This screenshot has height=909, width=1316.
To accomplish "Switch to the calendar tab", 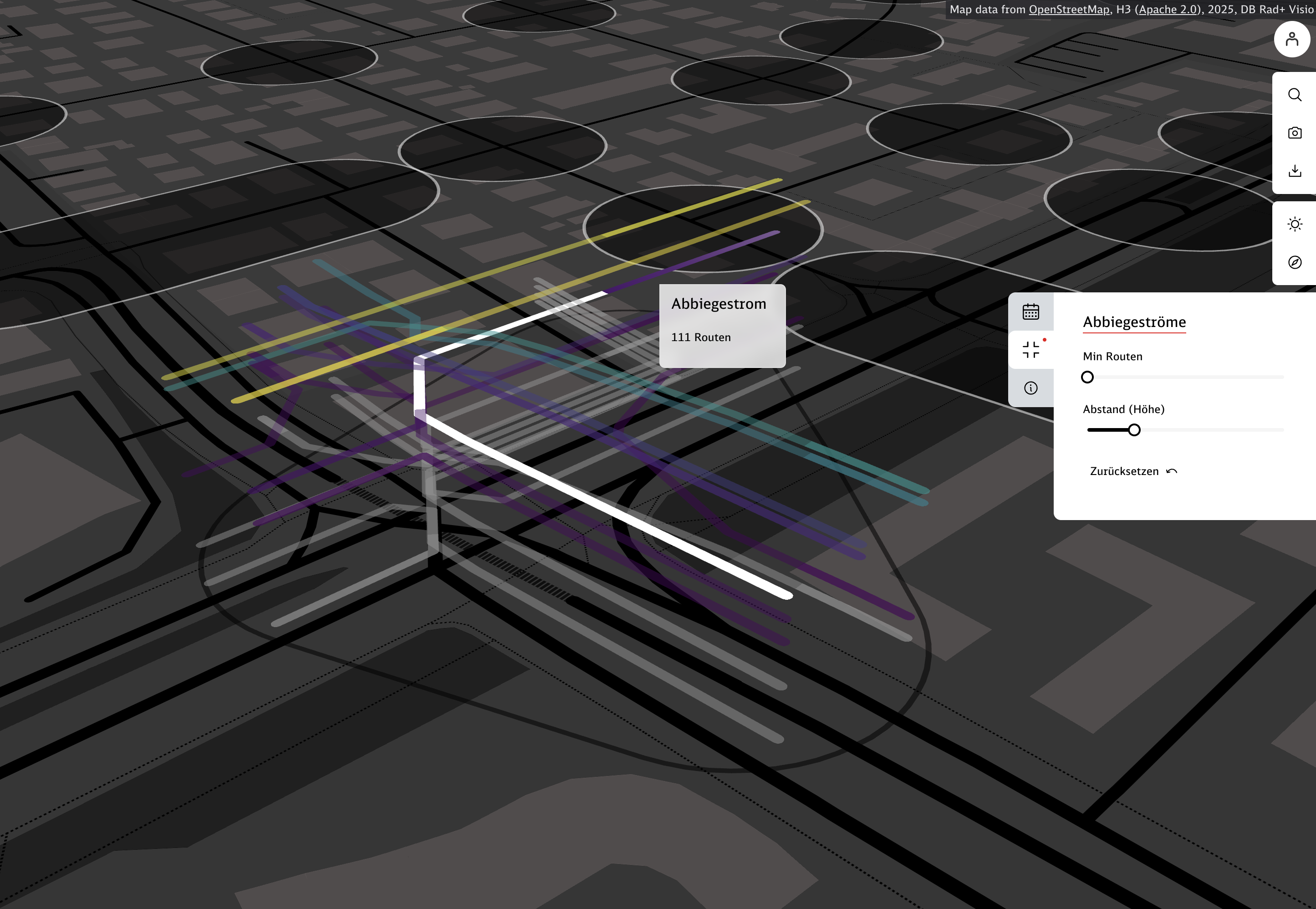I will pos(1030,312).
